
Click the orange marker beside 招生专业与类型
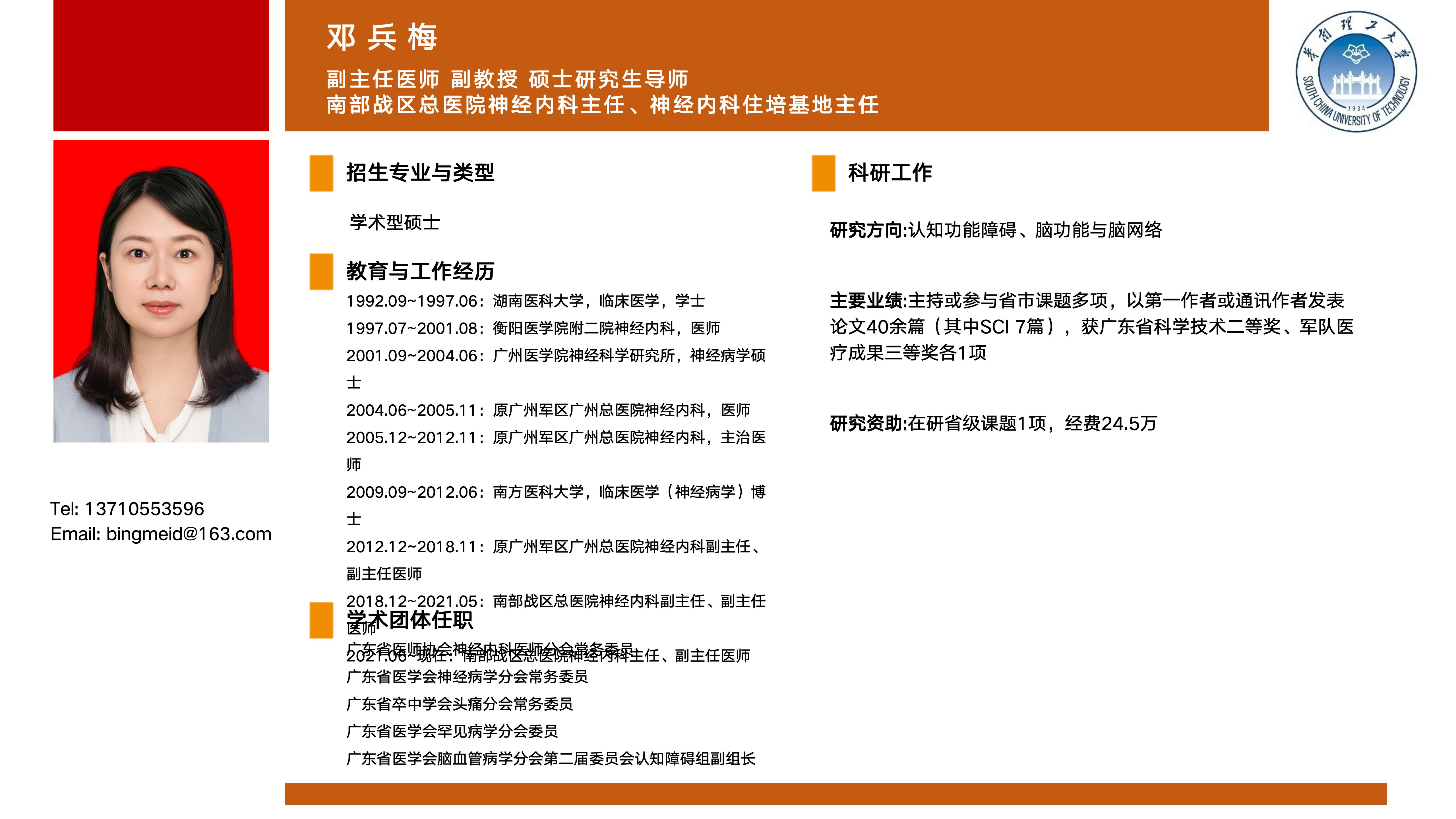point(321,173)
